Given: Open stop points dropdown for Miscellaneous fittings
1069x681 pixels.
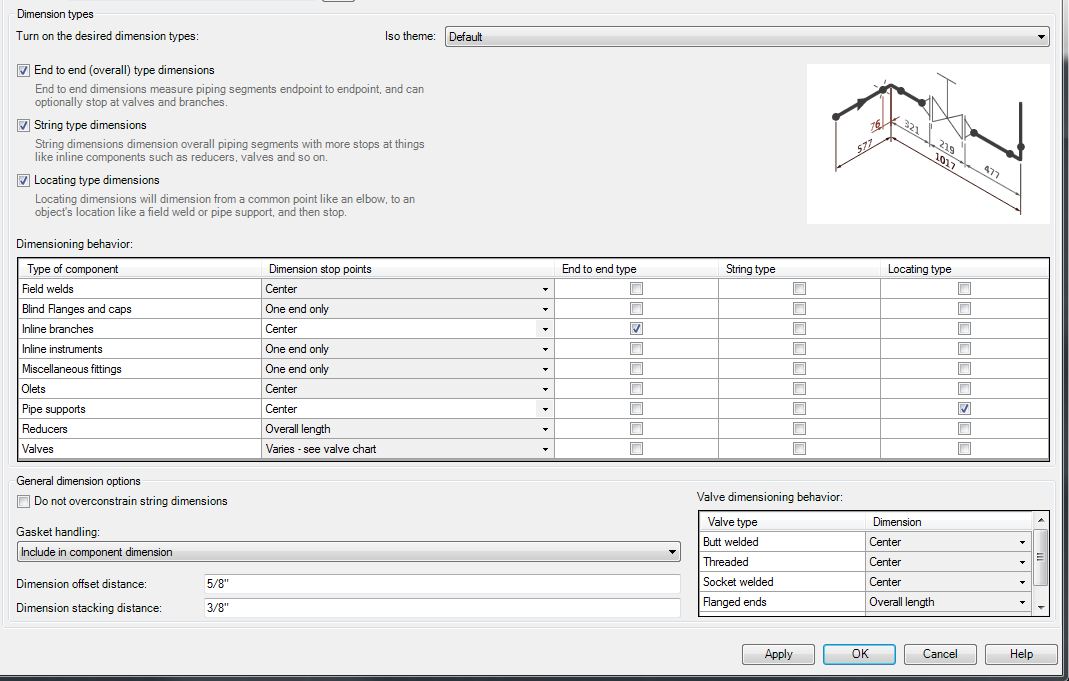Looking at the screenshot, I should [545, 369].
